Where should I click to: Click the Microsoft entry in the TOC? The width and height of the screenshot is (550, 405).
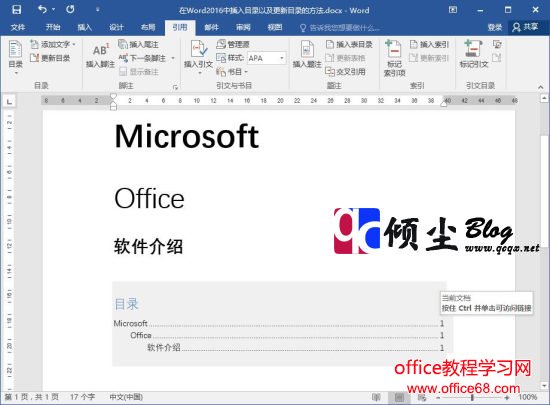pos(130,323)
